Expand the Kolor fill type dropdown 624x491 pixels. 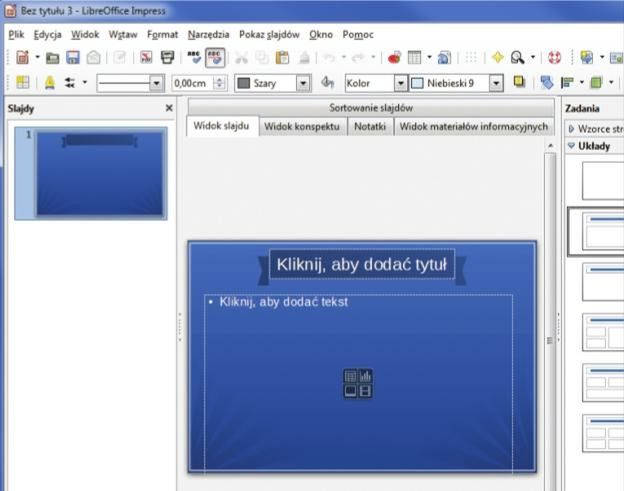[400, 83]
